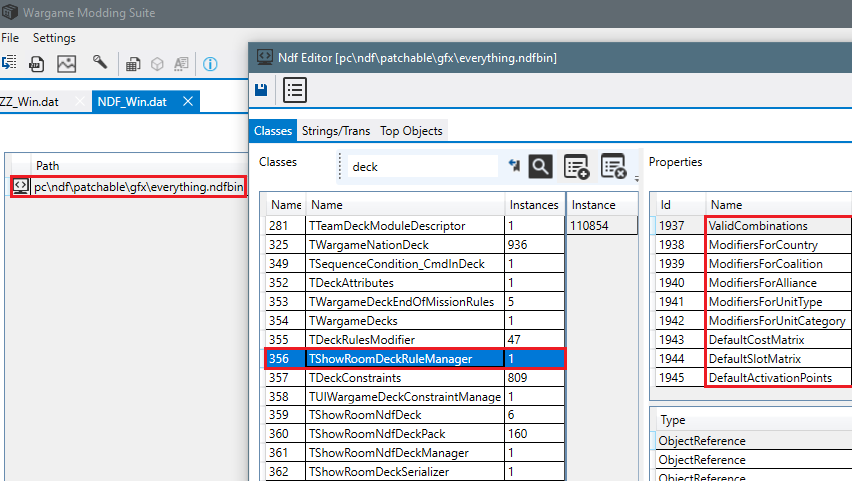This screenshot has height=481, width=852.
Task: Click the Type column header
Action: 754,420
